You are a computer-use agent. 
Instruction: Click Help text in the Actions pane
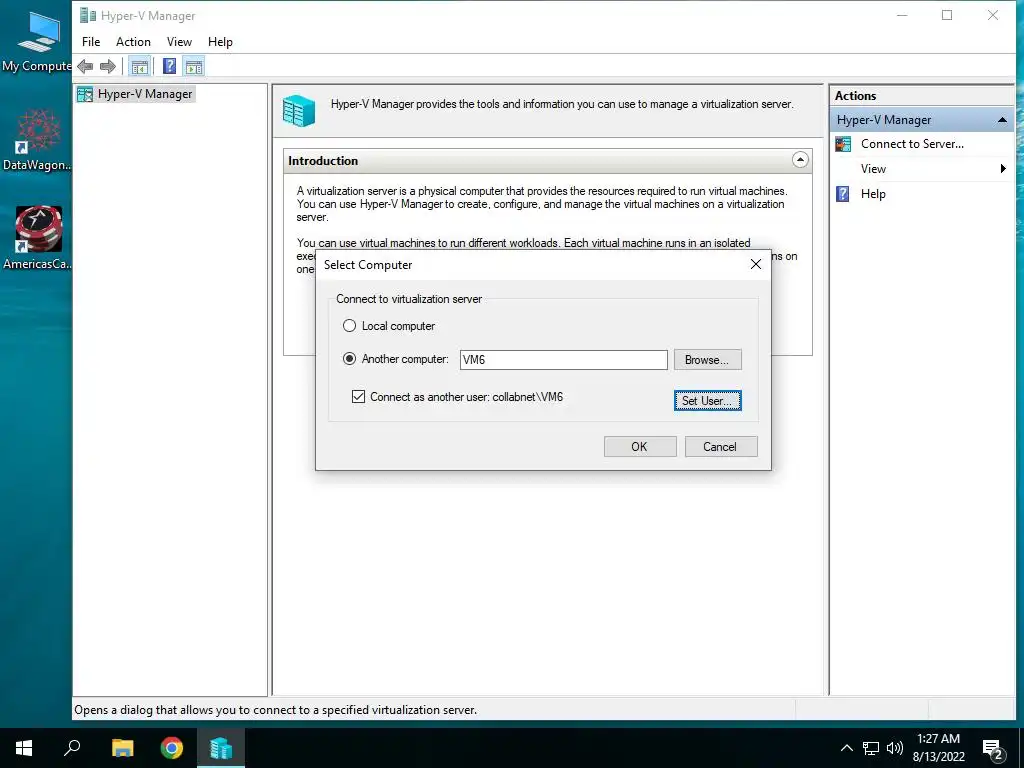click(872, 194)
